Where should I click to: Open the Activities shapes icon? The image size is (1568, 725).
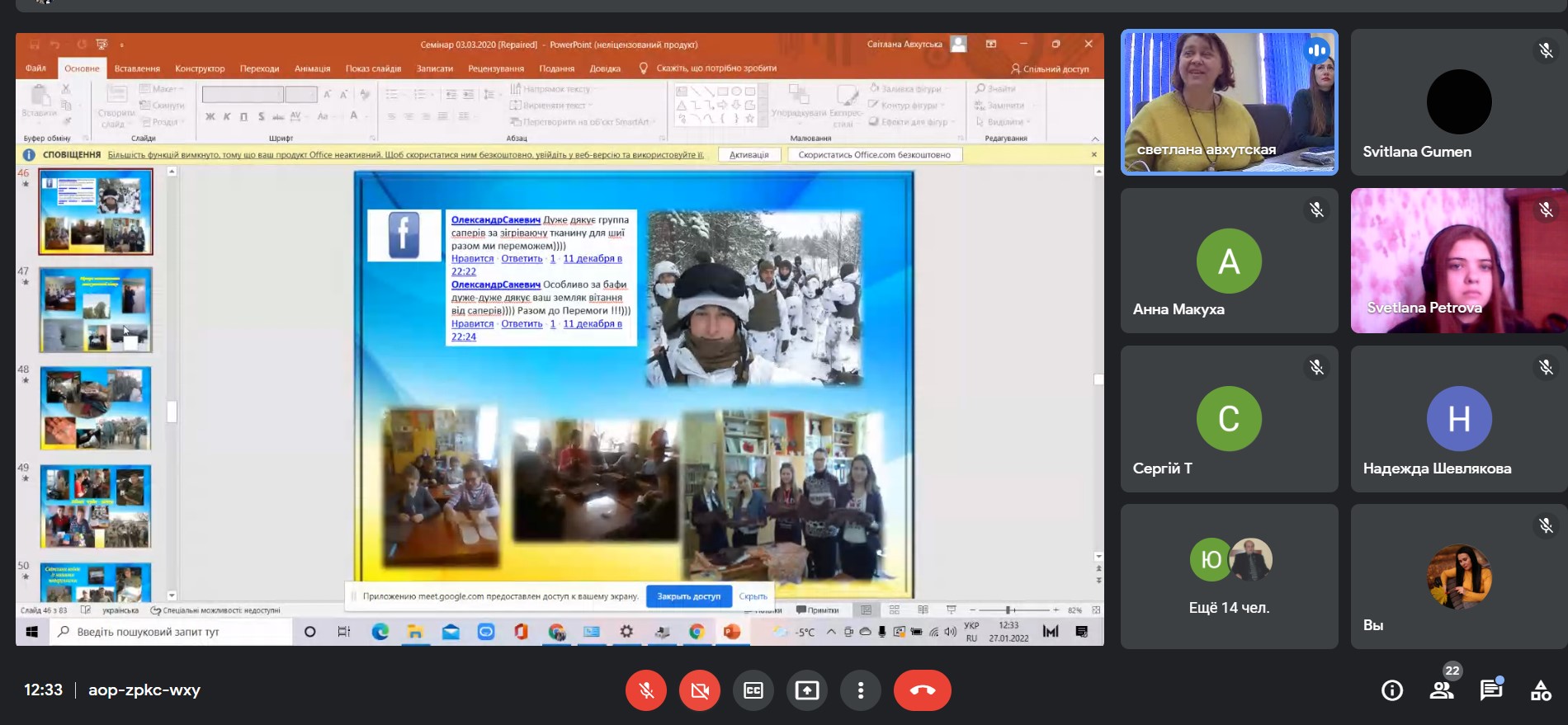click(1540, 690)
